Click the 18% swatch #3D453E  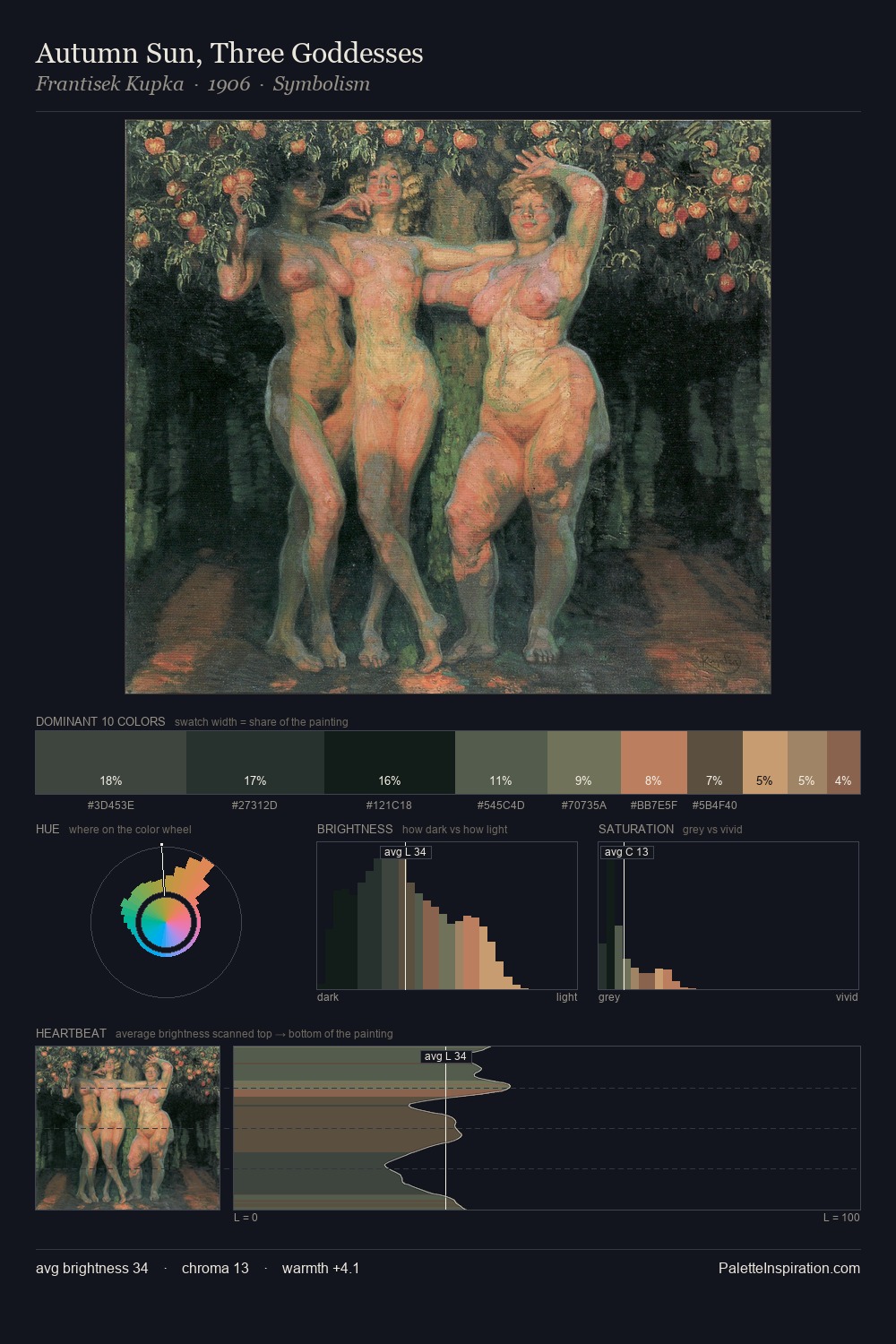(x=111, y=762)
